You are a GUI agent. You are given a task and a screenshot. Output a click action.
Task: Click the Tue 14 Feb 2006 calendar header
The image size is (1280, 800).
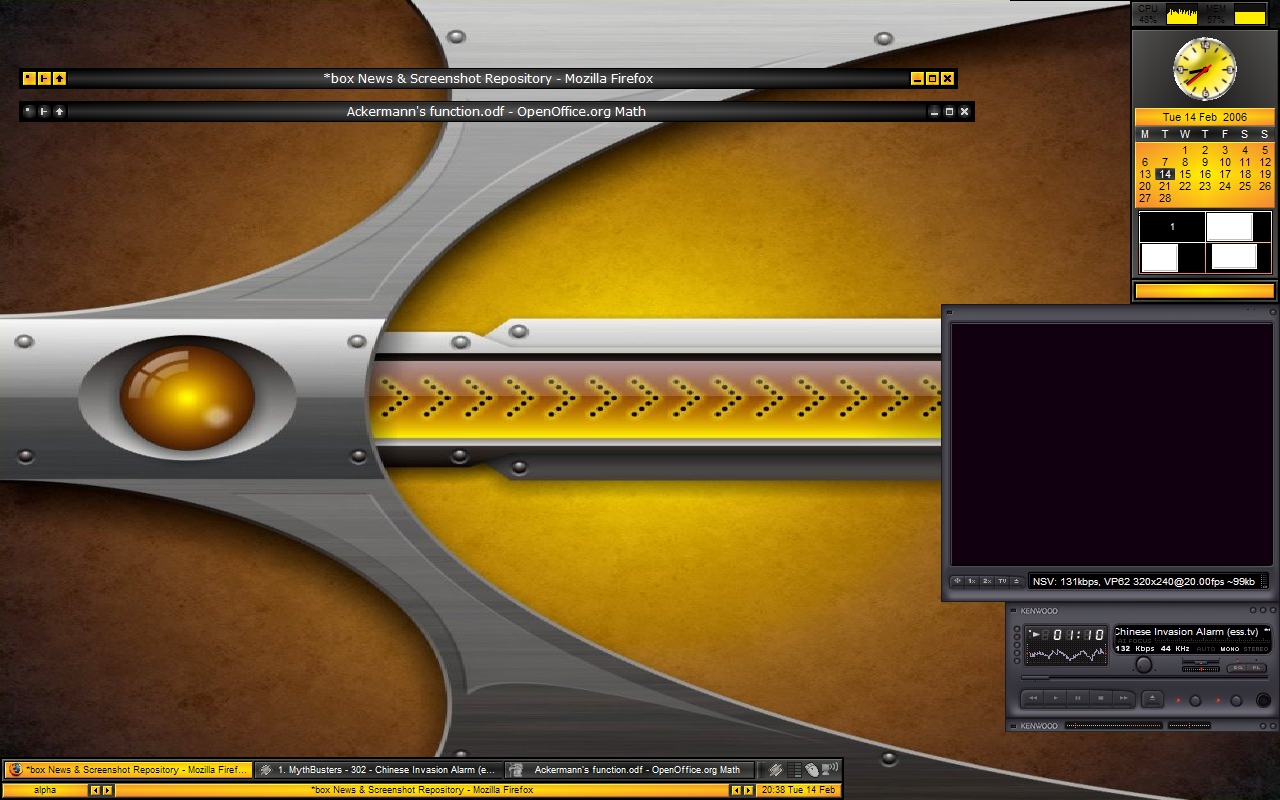(1204, 117)
